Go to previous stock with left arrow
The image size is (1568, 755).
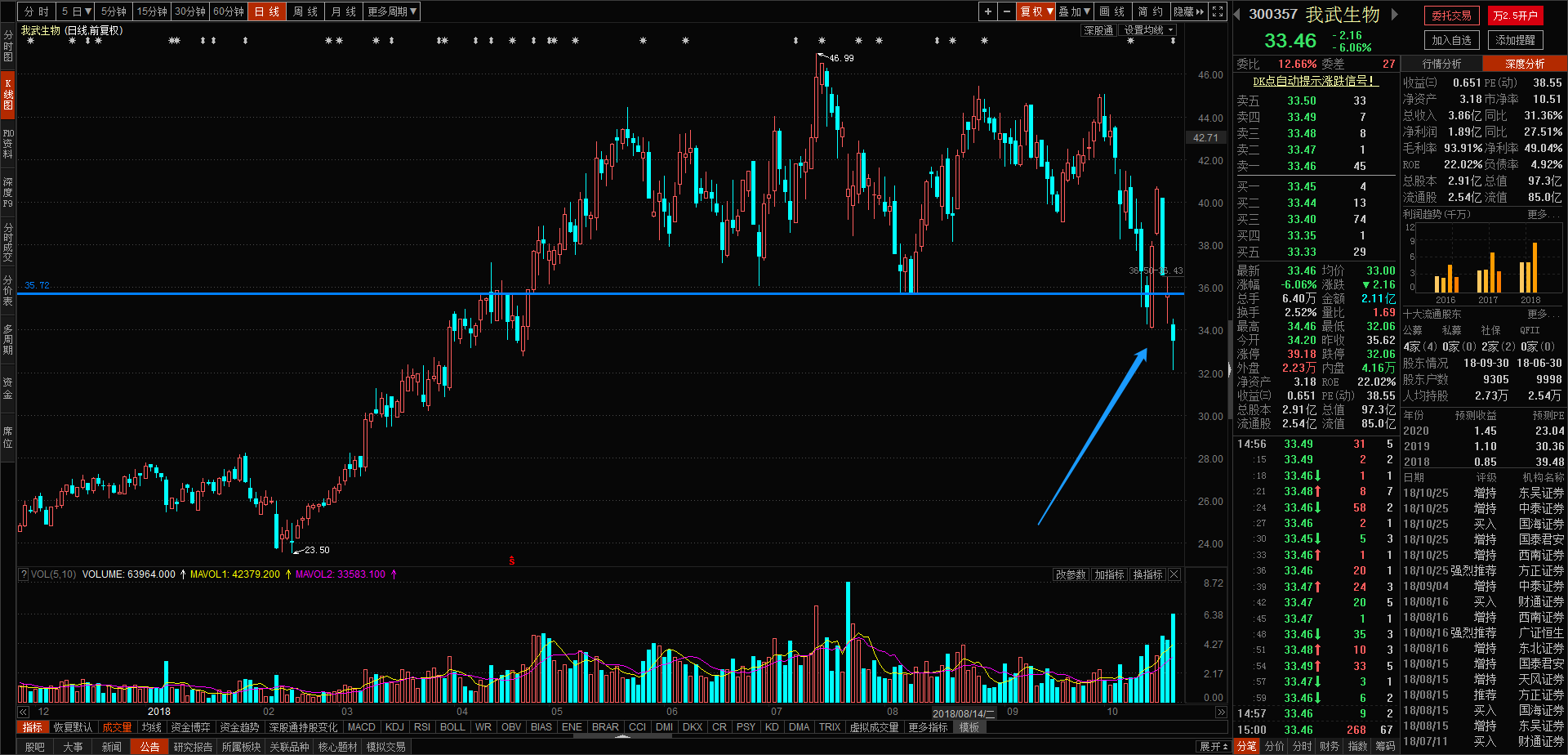(x=1237, y=14)
